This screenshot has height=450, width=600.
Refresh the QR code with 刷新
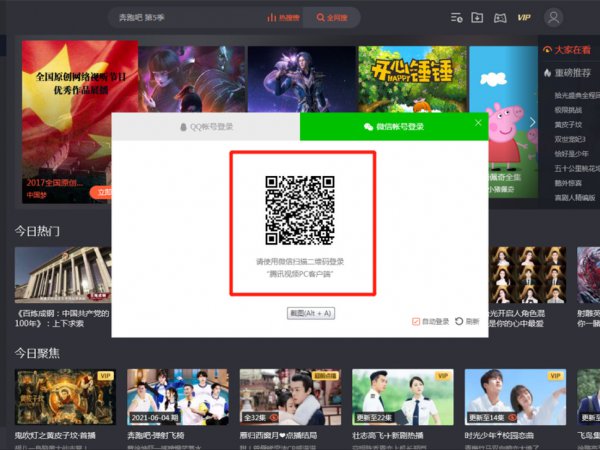[x=467, y=321]
